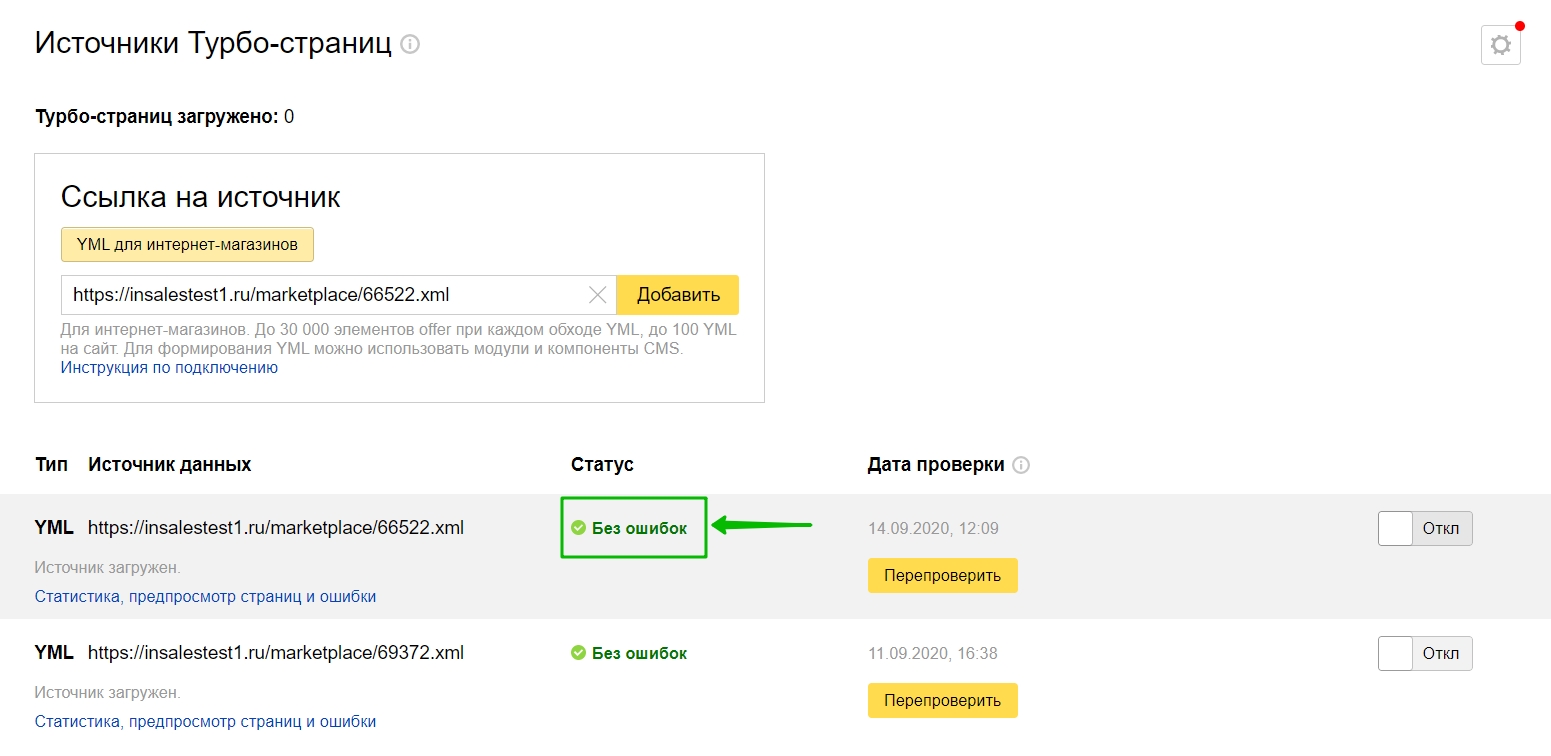Open statistics and errors link for 66522.xml
Viewport: 1551px width, 756px height.
[205, 597]
